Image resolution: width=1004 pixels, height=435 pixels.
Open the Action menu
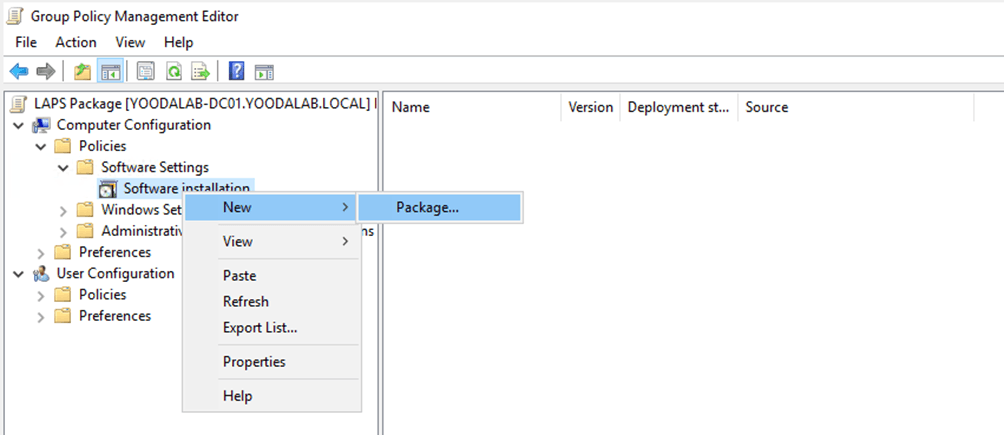click(x=76, y=42)
